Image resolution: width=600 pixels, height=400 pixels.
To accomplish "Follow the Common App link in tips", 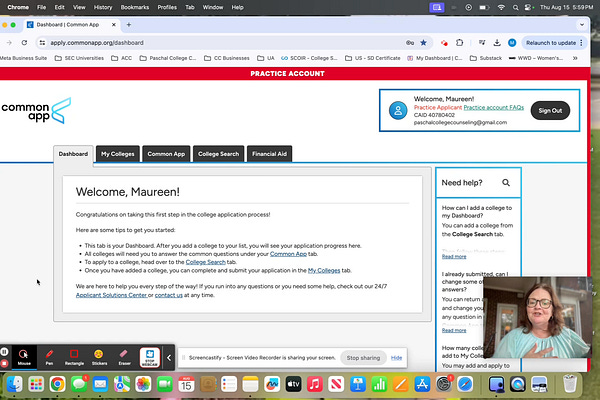I will pos(288,254).
